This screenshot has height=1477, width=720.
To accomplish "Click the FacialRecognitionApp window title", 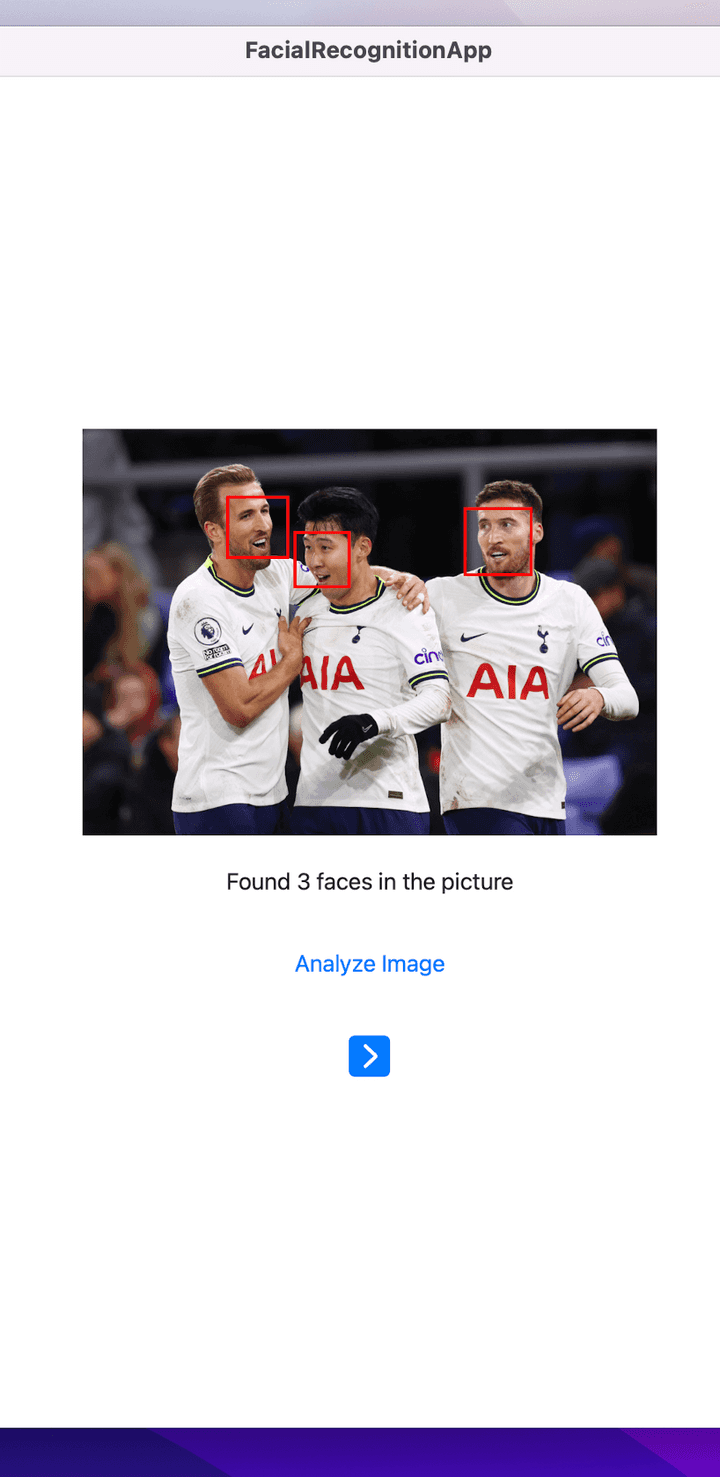I will click(x=368, y=50).
